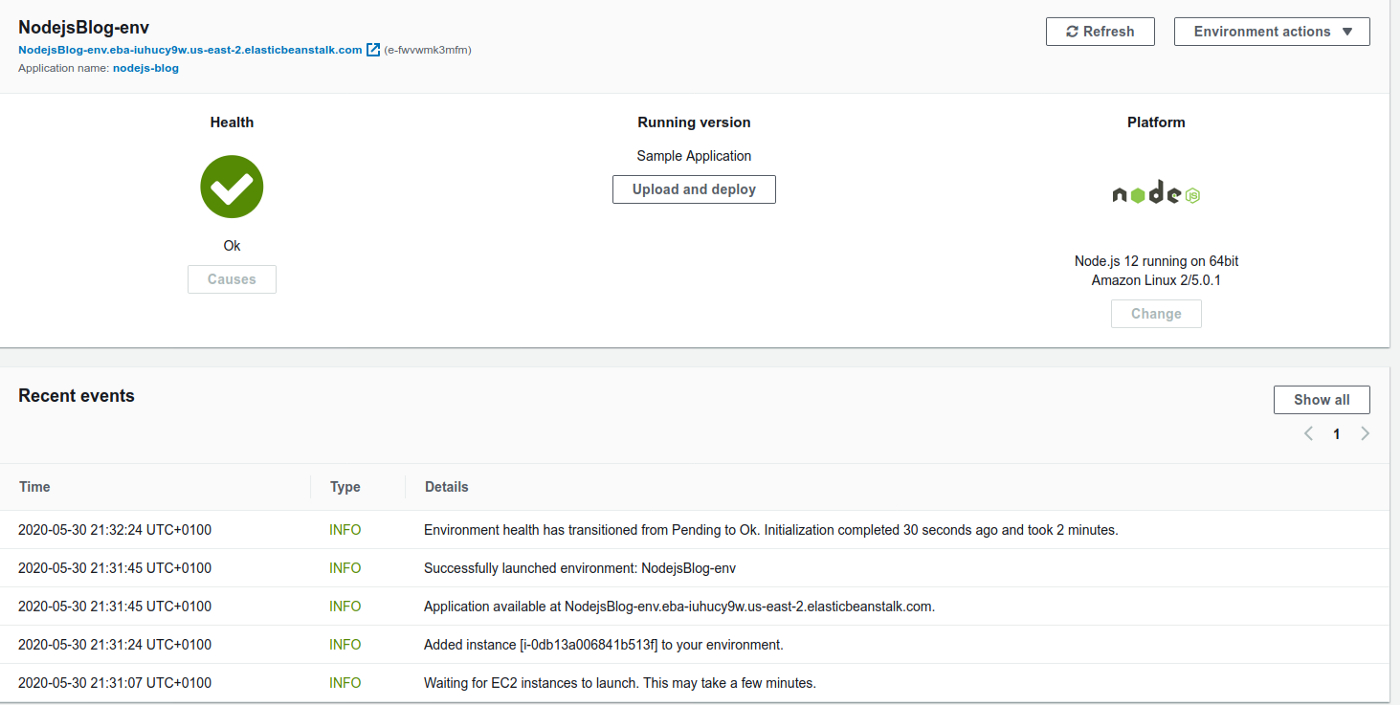This screenshot has width=1400, height=705.
Task: Click the Node.js platform logo
Action: (x=1156, y=194)
